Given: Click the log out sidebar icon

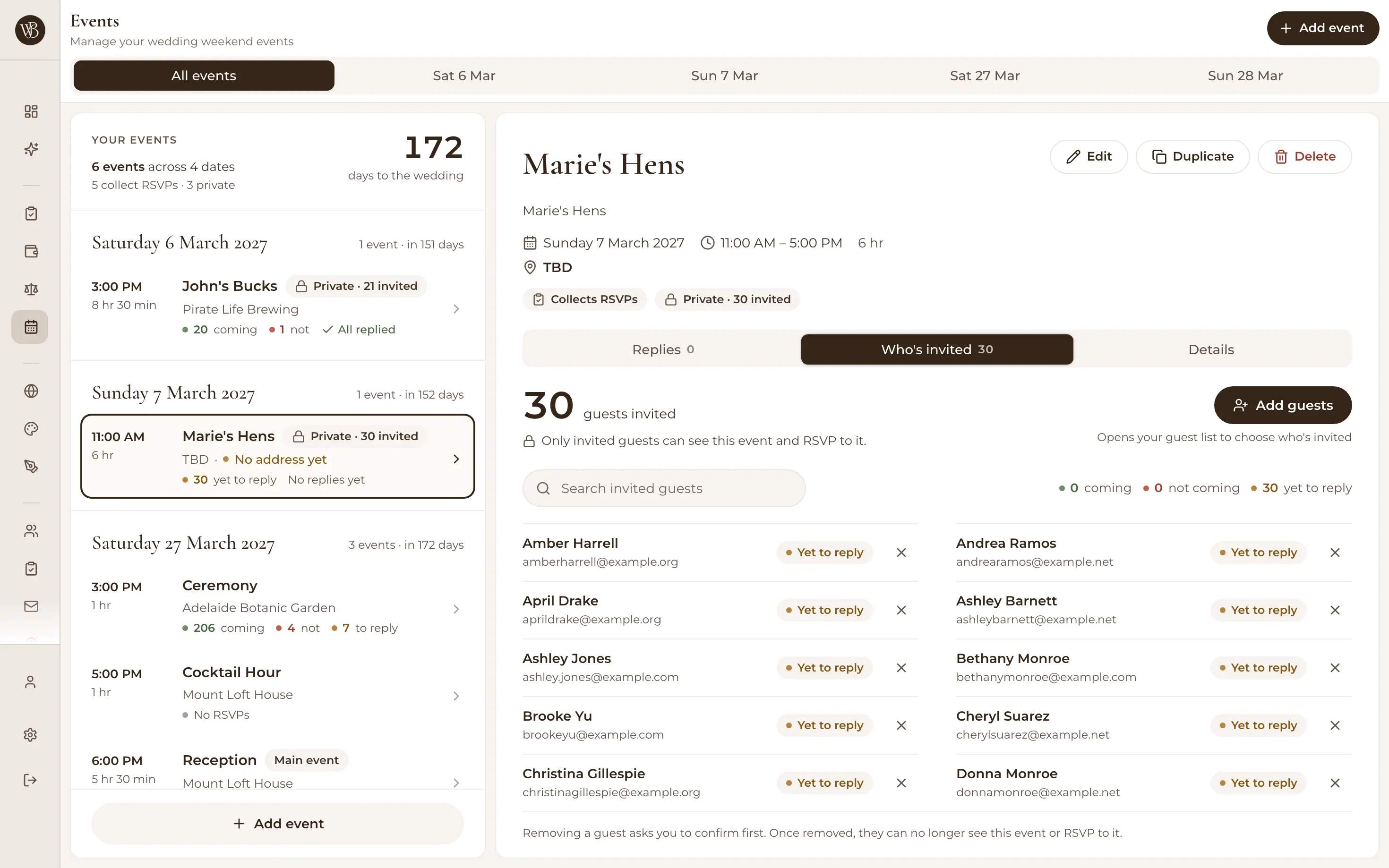Looking at the screenshot, I should click(30, 780).
